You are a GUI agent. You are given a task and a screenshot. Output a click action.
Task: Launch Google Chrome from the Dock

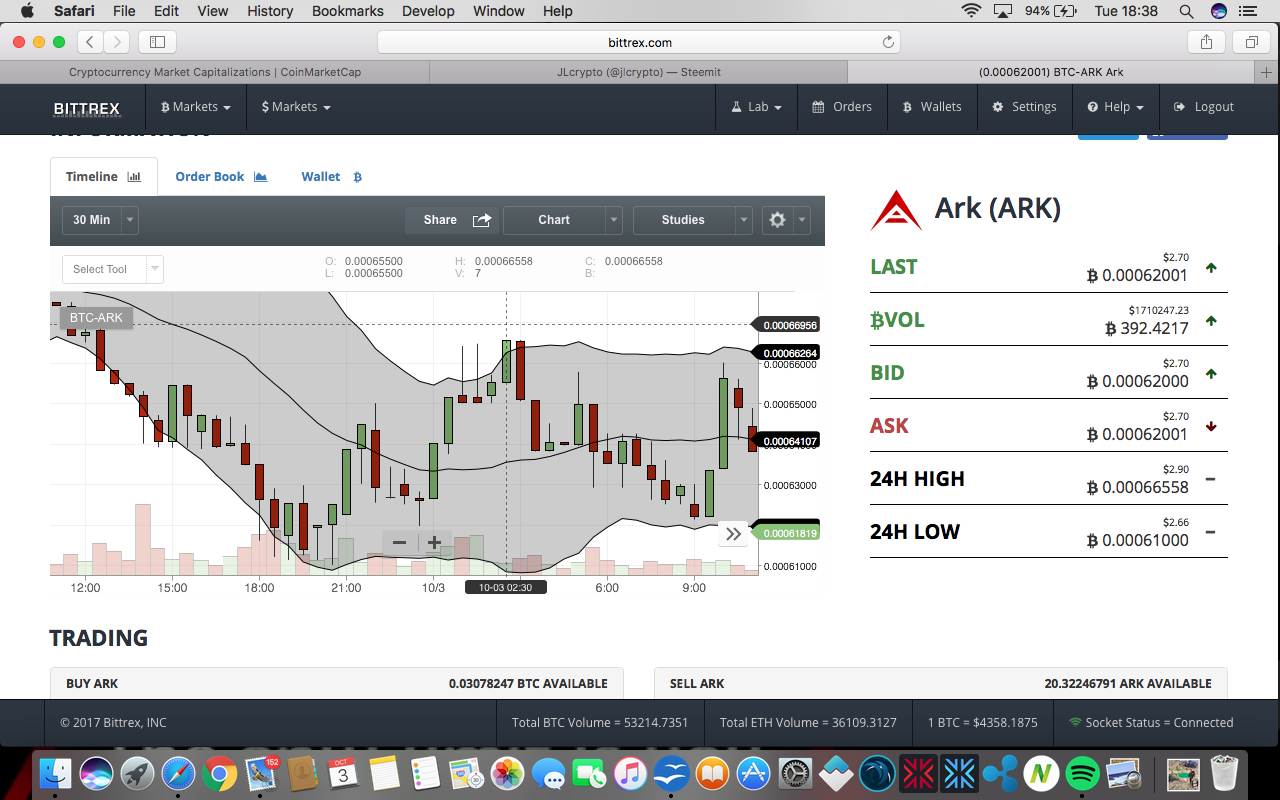(x=220, y=773)
